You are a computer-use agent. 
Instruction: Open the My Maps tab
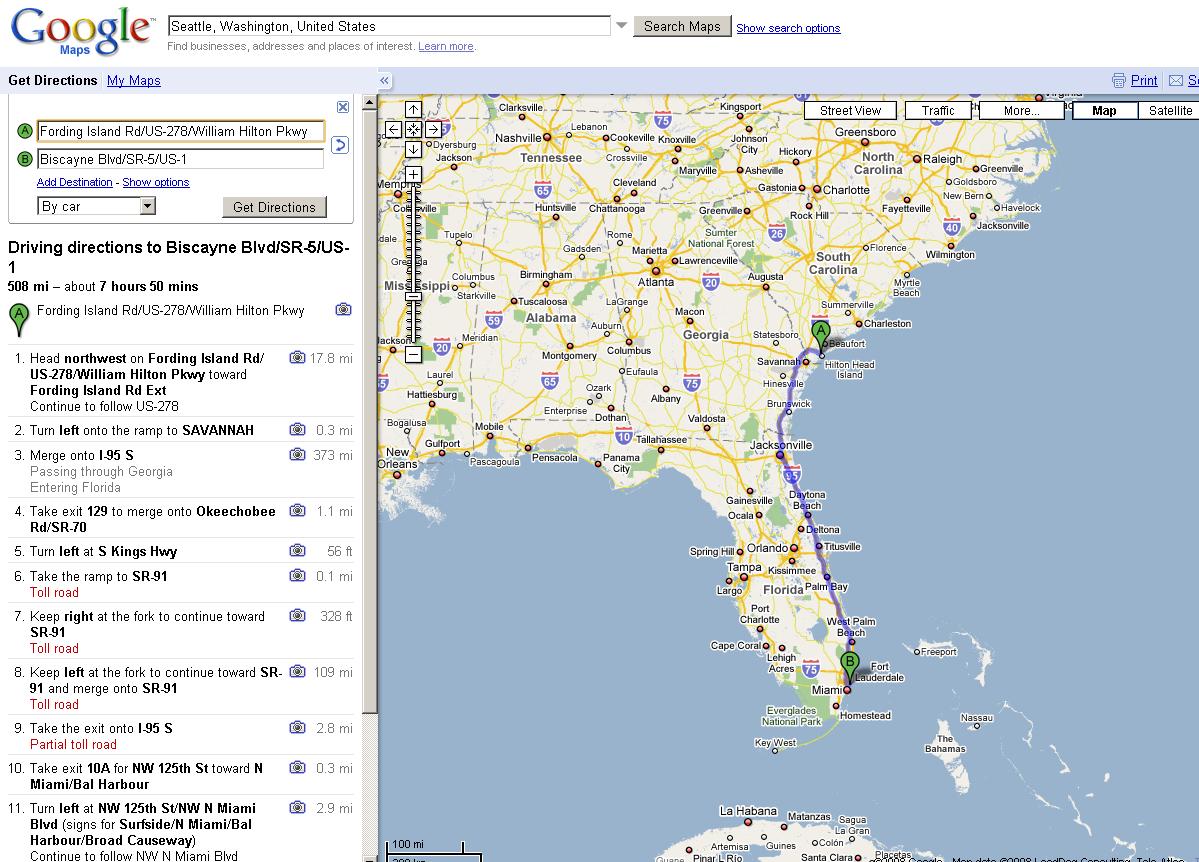[x=133, y=81]
